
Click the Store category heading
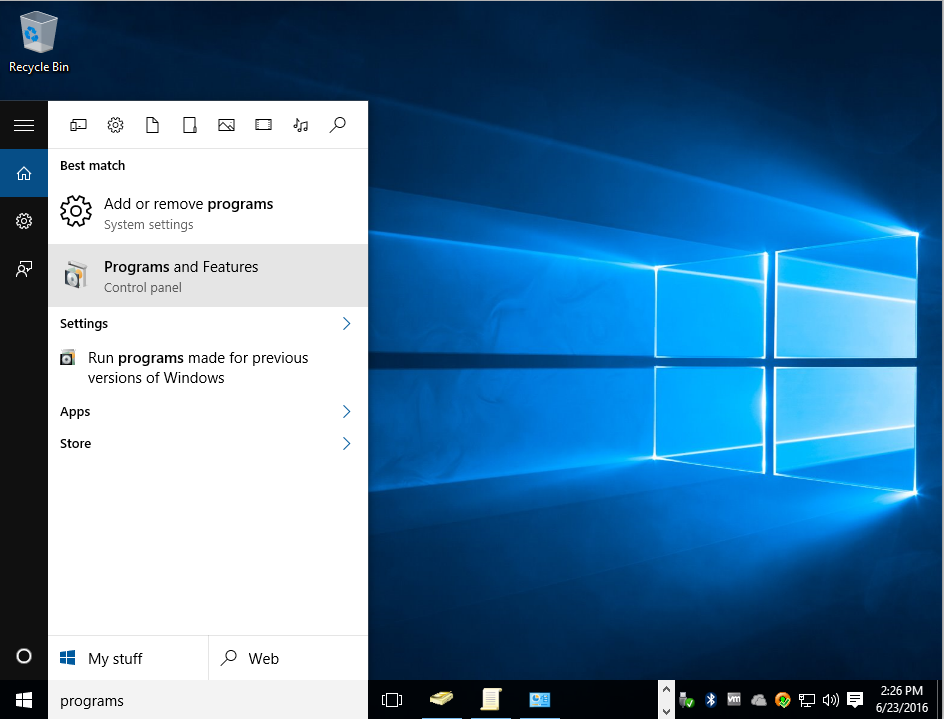point(75,444)
